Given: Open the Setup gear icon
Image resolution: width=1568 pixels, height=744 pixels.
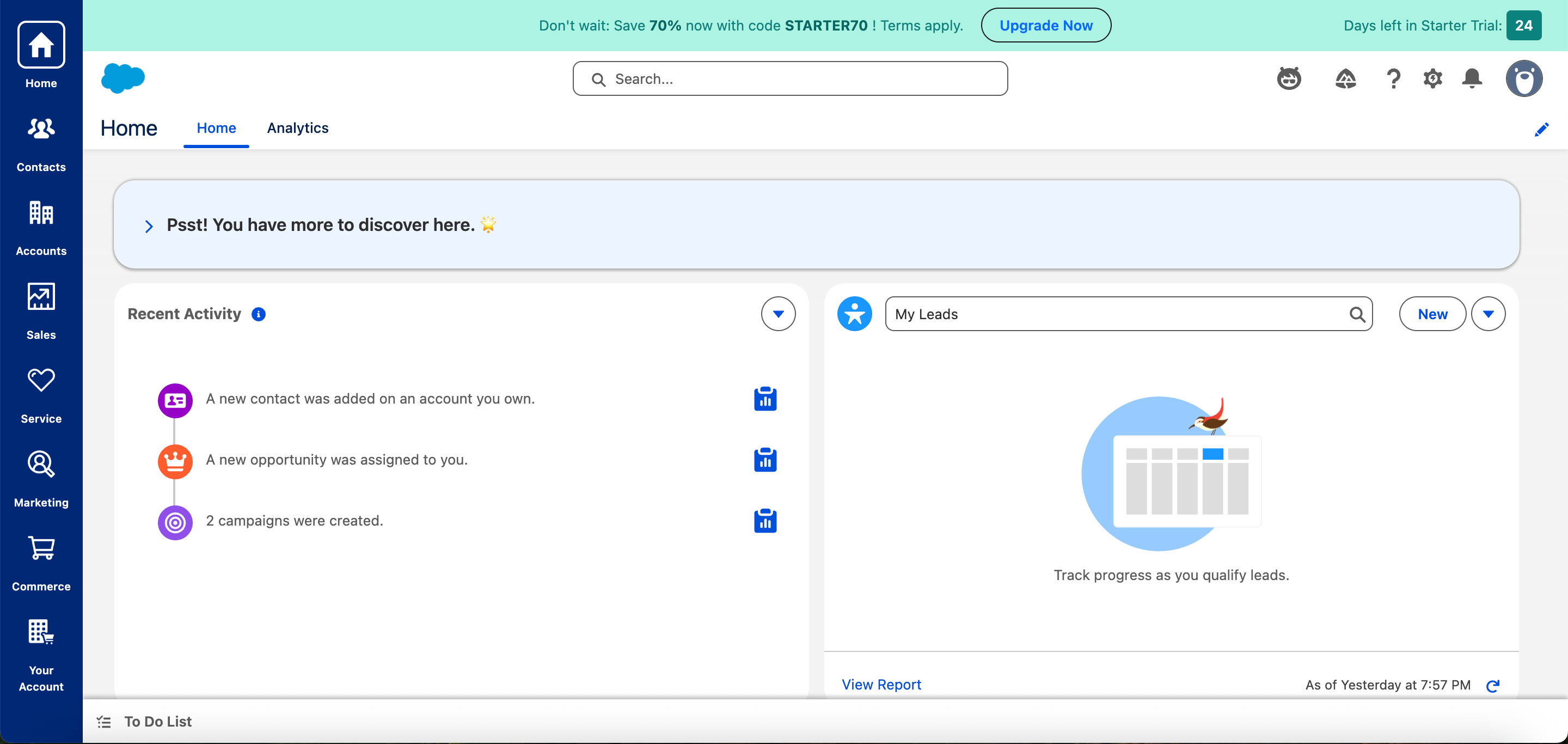Looking at the screenshot, I should 1432,78.
